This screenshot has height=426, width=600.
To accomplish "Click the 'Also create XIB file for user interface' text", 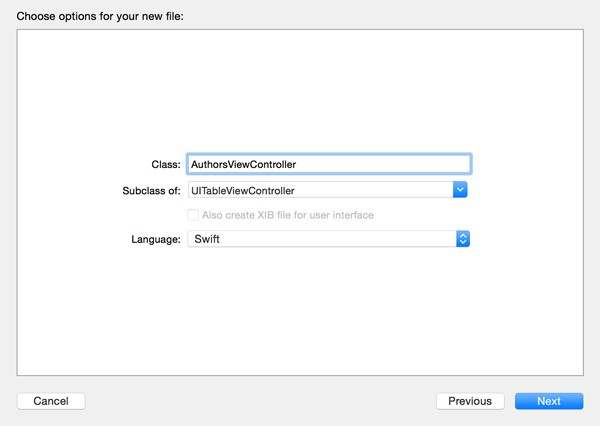I will click(x=288, y=215).
